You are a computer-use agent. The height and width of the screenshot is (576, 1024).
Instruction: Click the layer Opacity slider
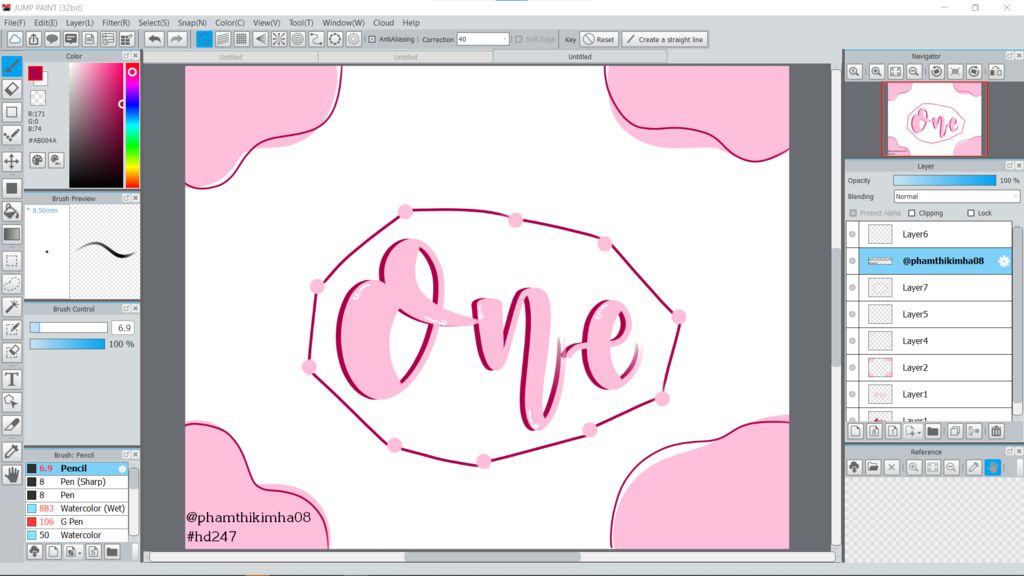click(x=944, y=181)
